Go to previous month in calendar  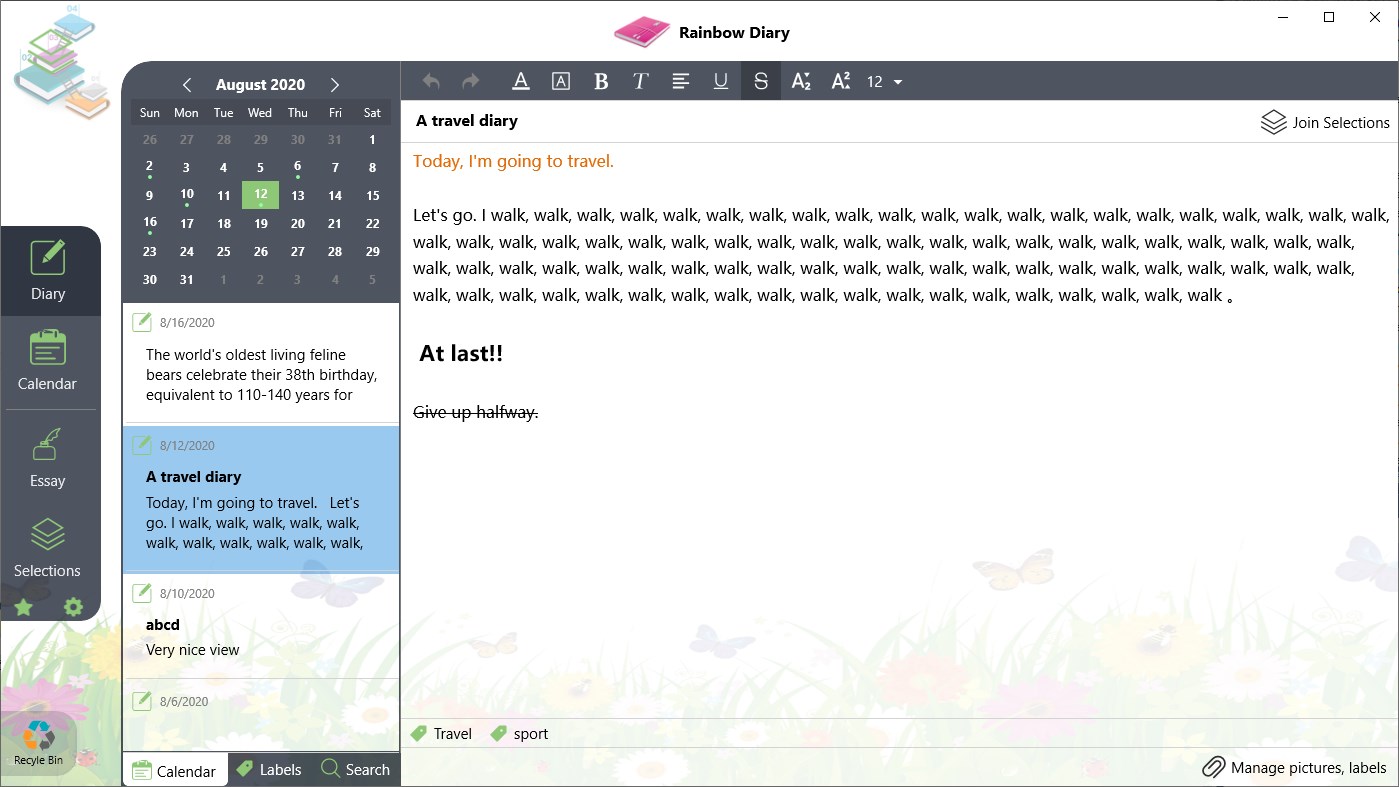click(x=186, y=84)
